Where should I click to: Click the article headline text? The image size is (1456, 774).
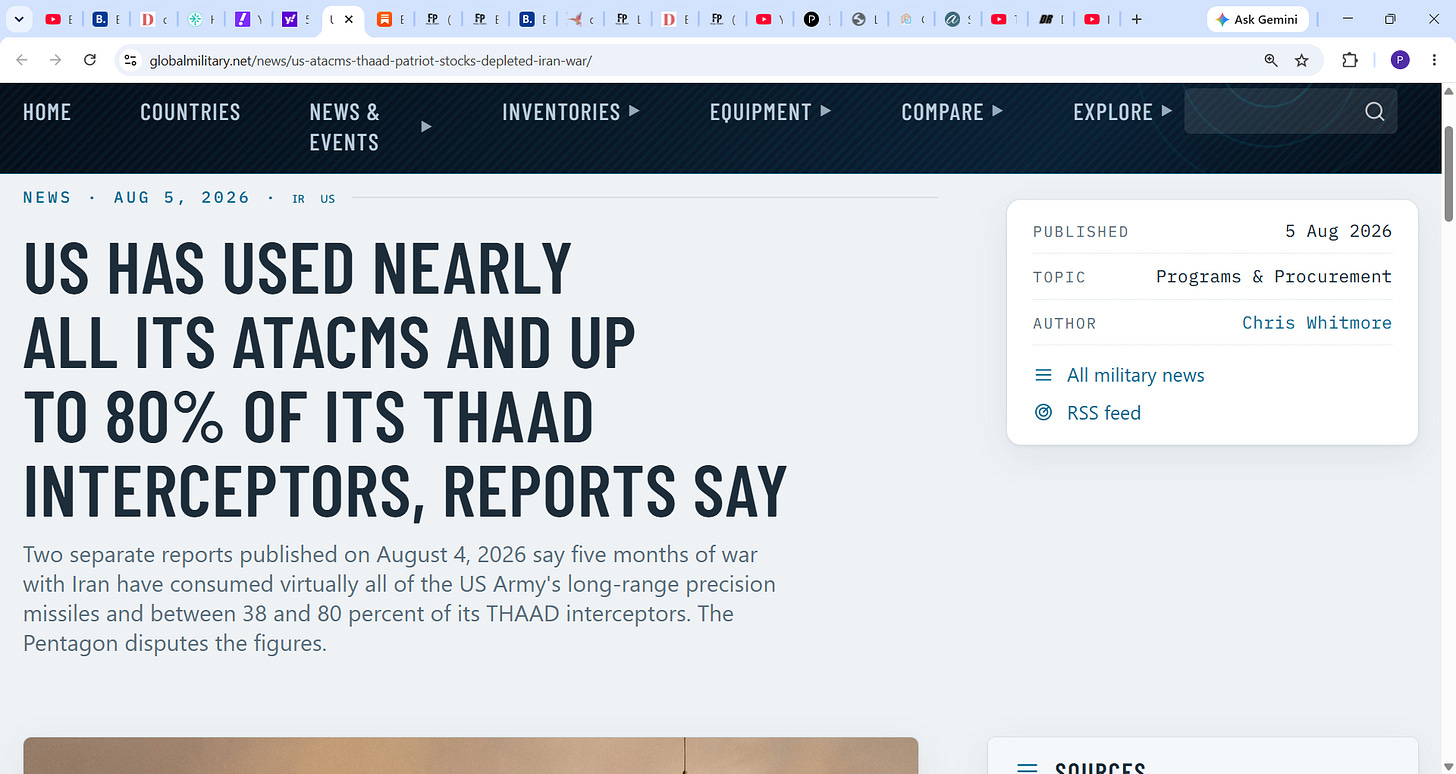coord(405,379)
